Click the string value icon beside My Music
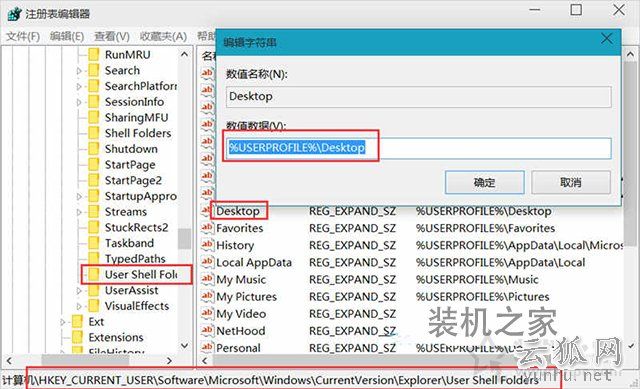Image resolution: width=640 pixels, height=389 pixels. click(x=207, y=279)
